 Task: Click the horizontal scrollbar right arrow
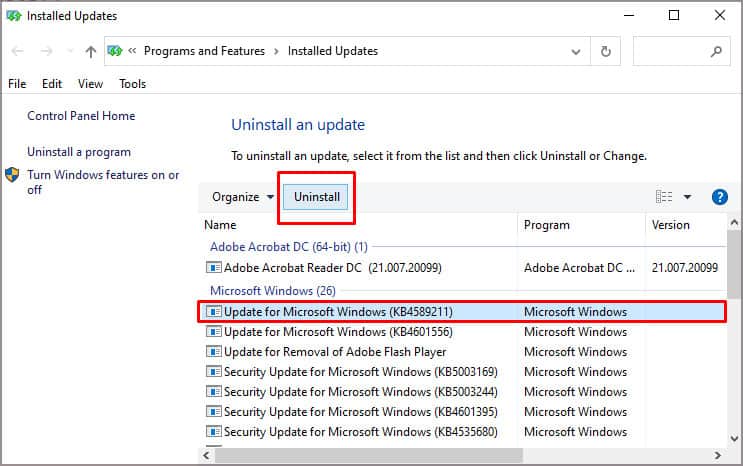click(x=718, y=455)
